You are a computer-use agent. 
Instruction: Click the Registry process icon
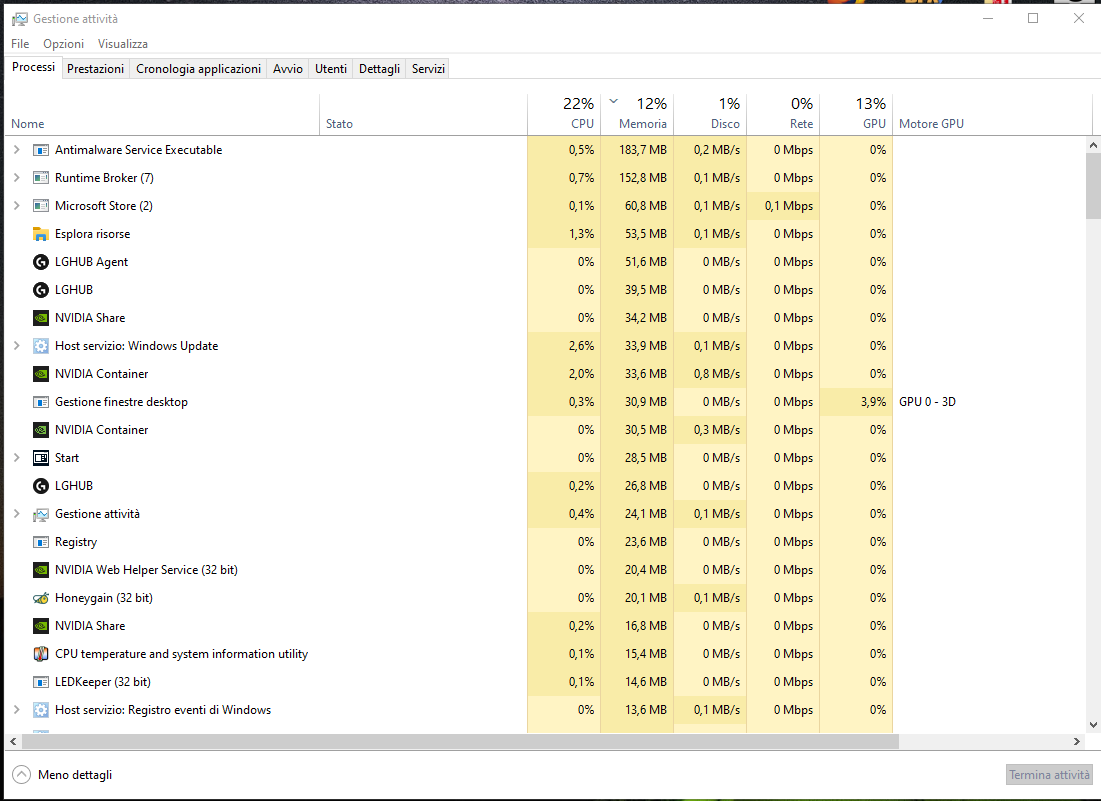[41, 542]
